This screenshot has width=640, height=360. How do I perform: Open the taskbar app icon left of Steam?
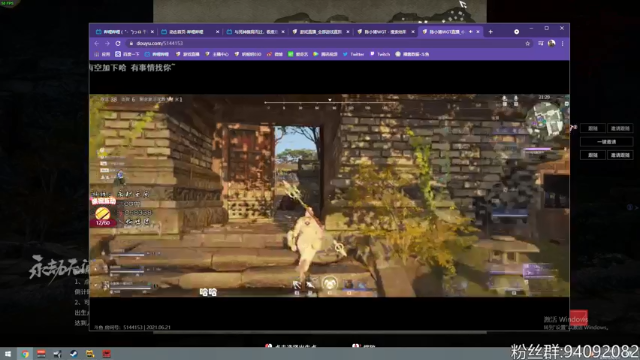[x=58, y=354]
